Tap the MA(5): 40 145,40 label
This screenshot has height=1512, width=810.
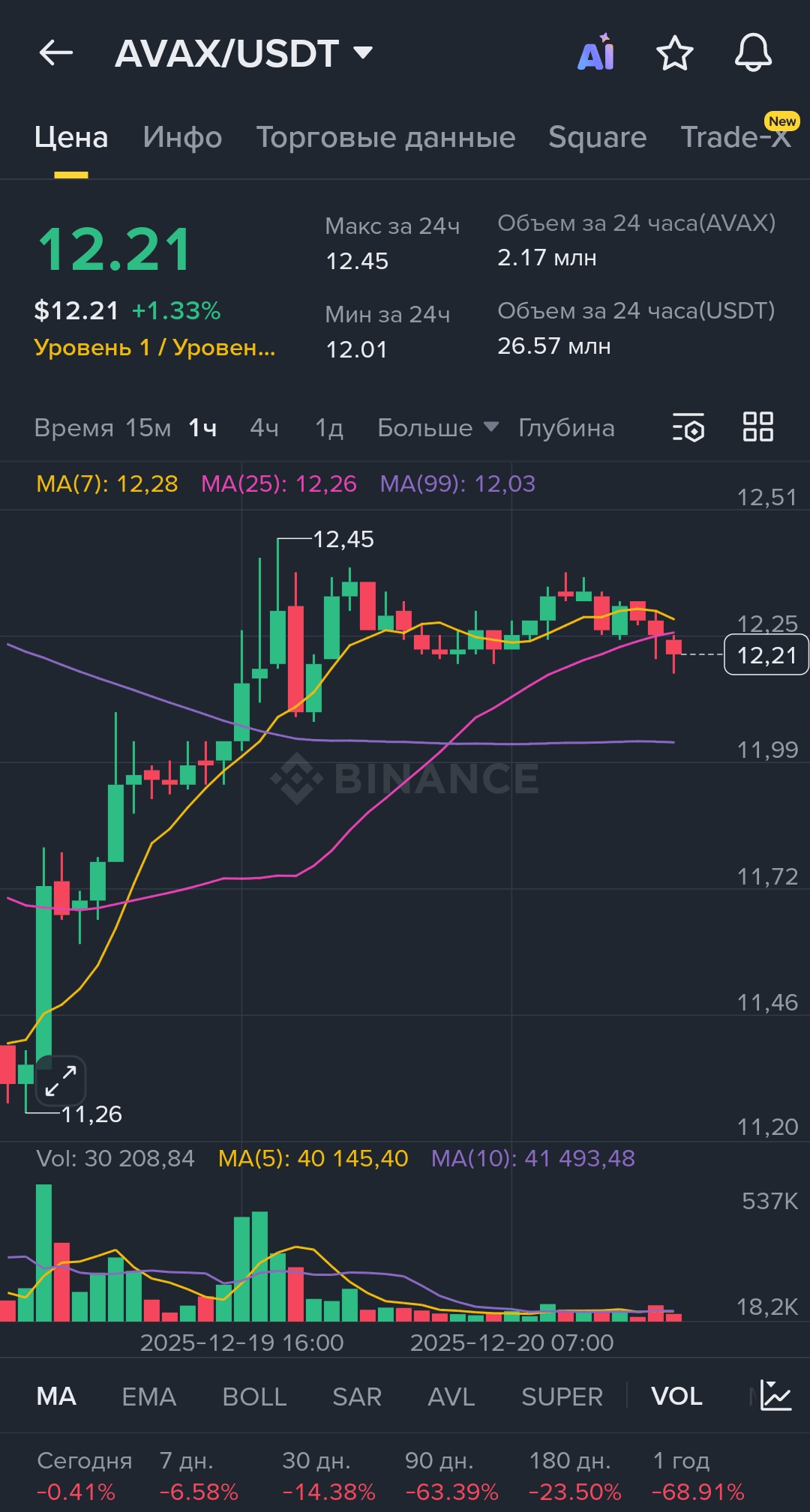(x=313, y=1158)
